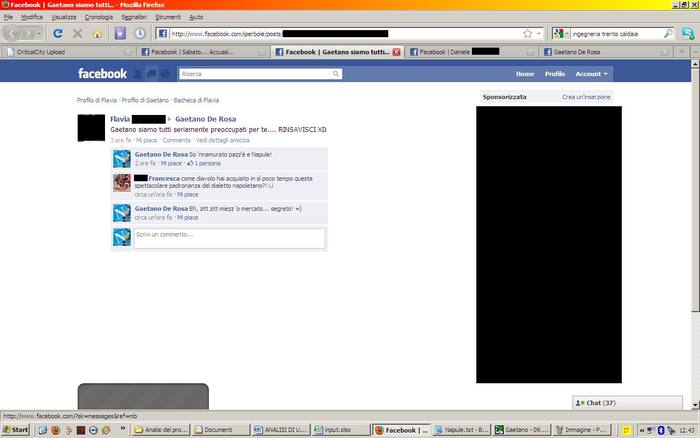Go to Facebook Home
The height and width of the screenshot is (438, 700).
[525, 74]
